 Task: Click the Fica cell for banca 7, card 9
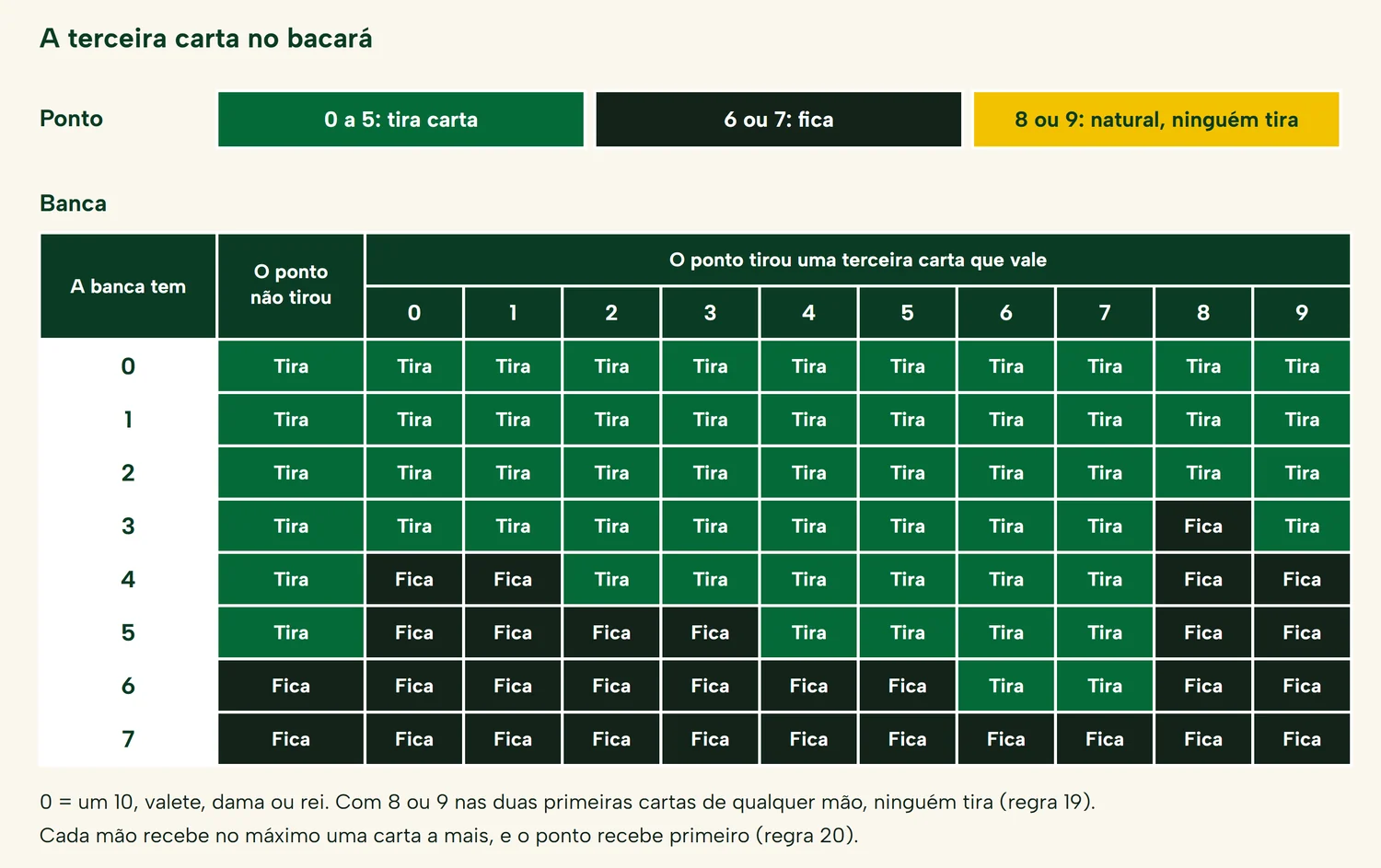pos(1302,739)
